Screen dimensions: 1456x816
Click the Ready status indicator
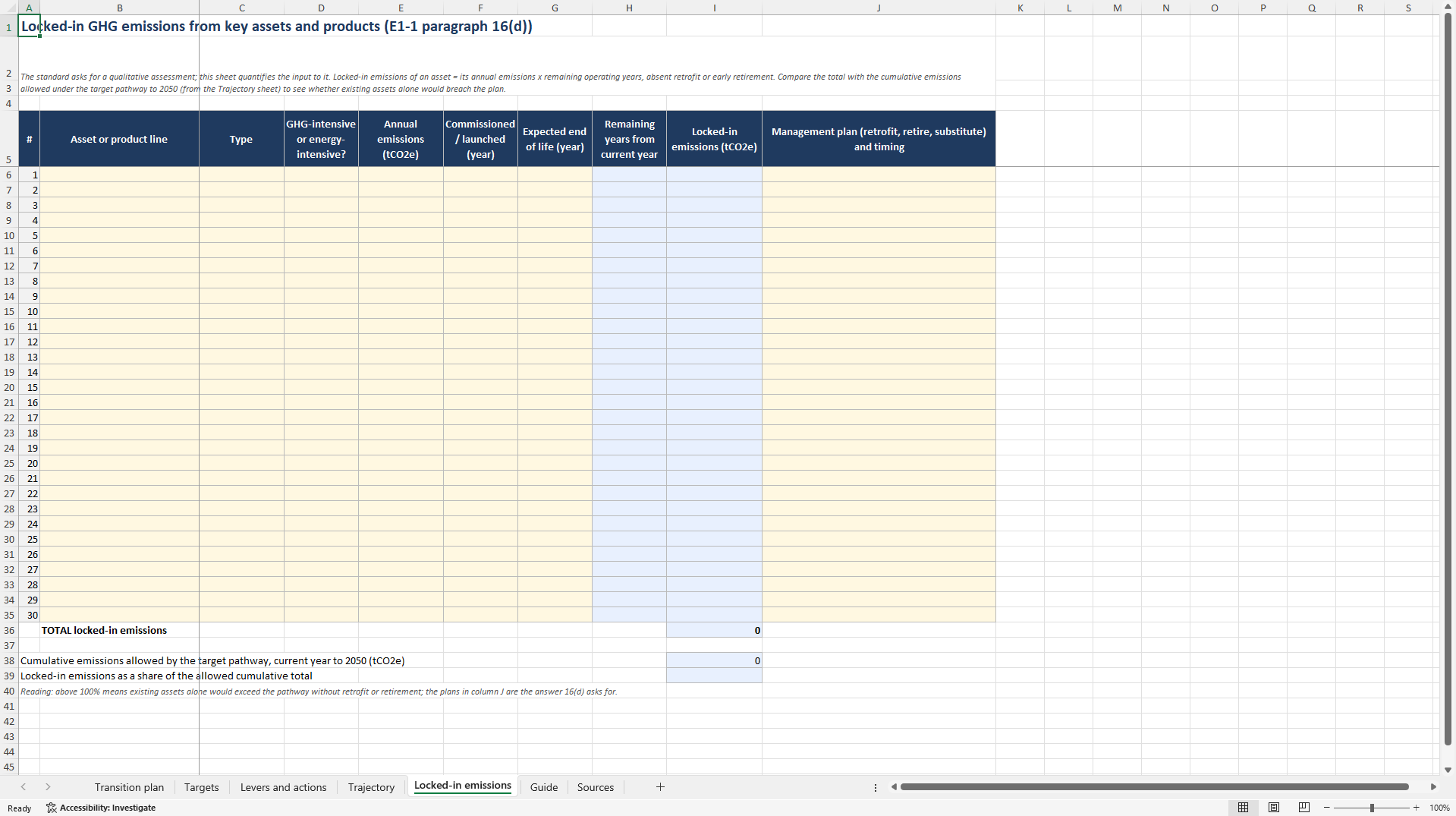(19, 808)
